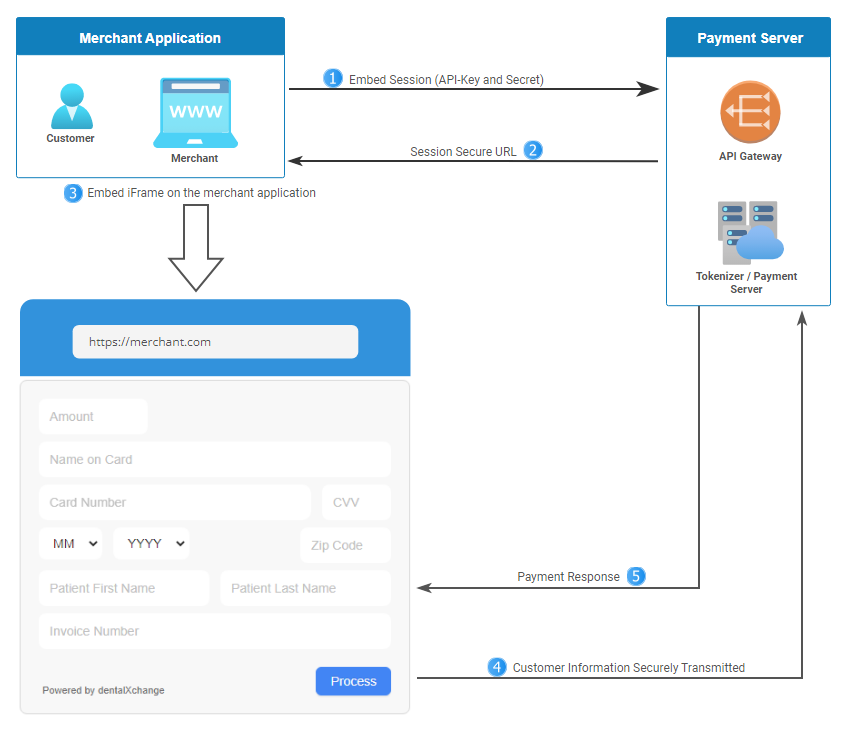Click the step 2 number badge

coord(533,150)
